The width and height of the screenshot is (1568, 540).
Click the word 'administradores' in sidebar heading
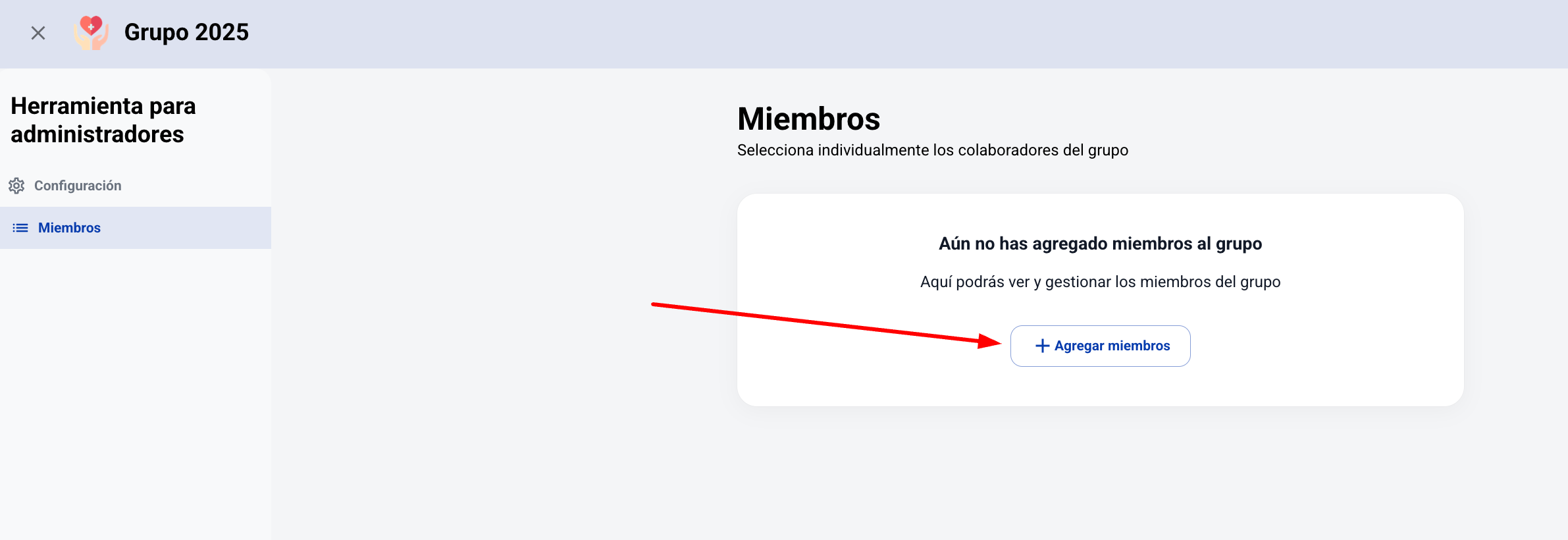97,134
